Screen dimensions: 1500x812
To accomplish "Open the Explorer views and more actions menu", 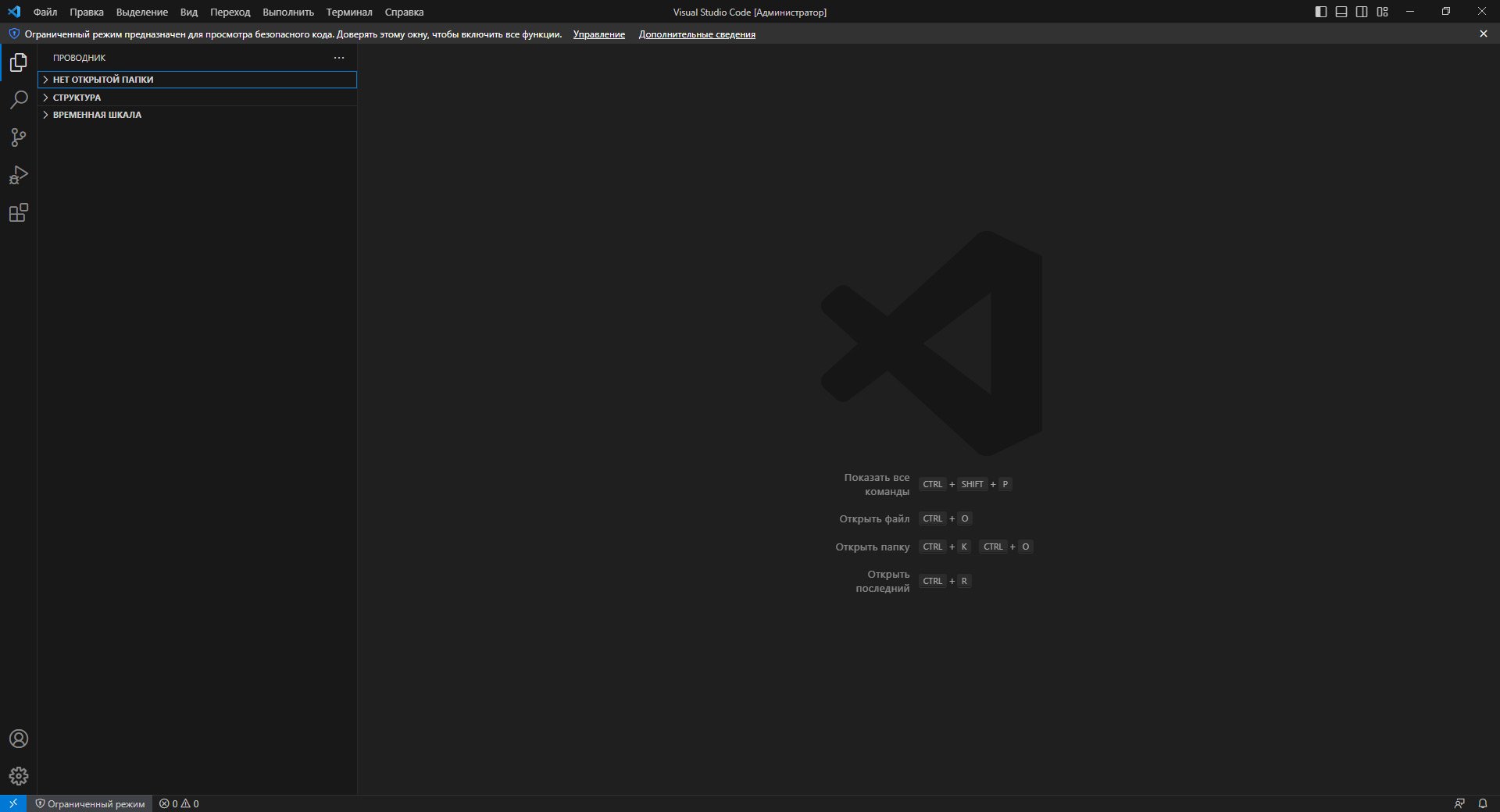I will [x=339, y=58].
